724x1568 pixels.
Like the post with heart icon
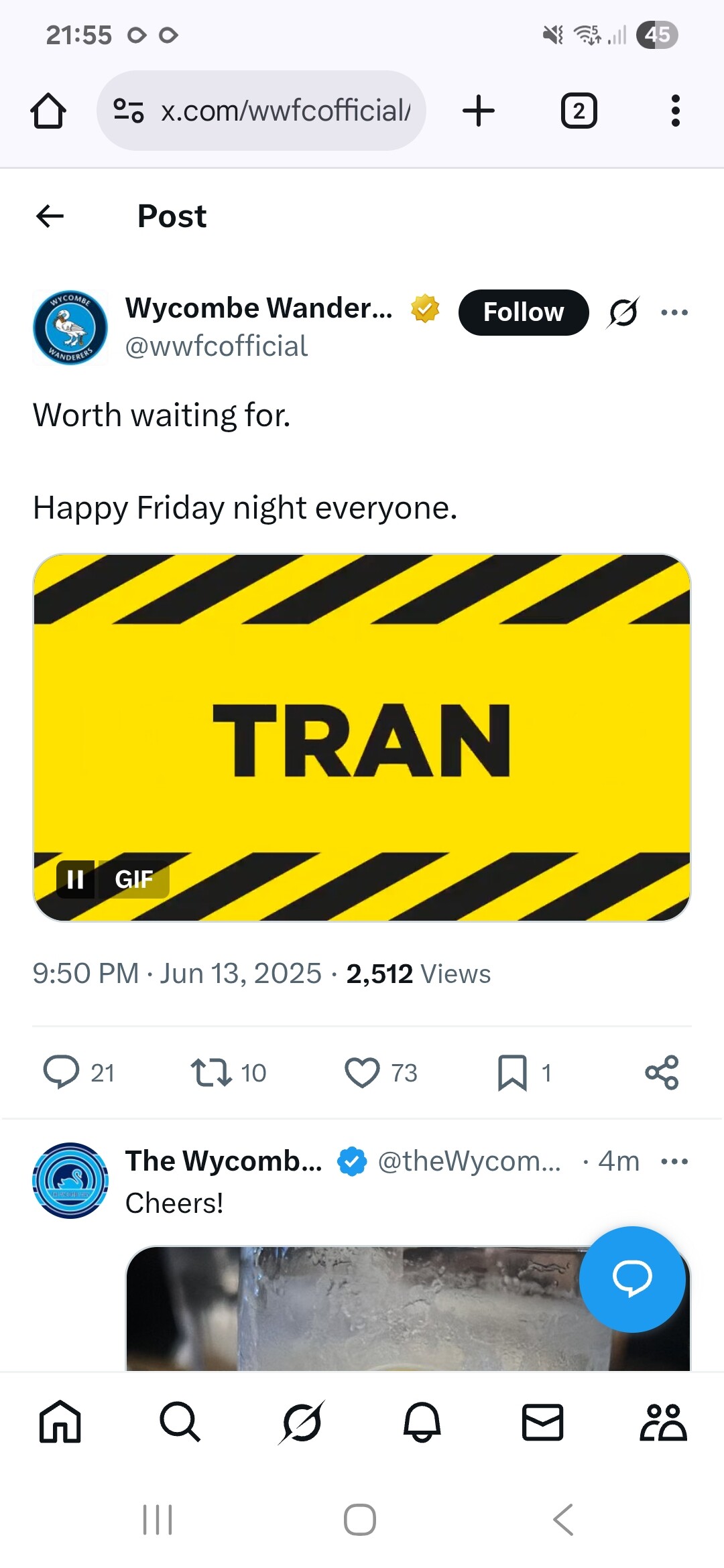[362, 1072]
